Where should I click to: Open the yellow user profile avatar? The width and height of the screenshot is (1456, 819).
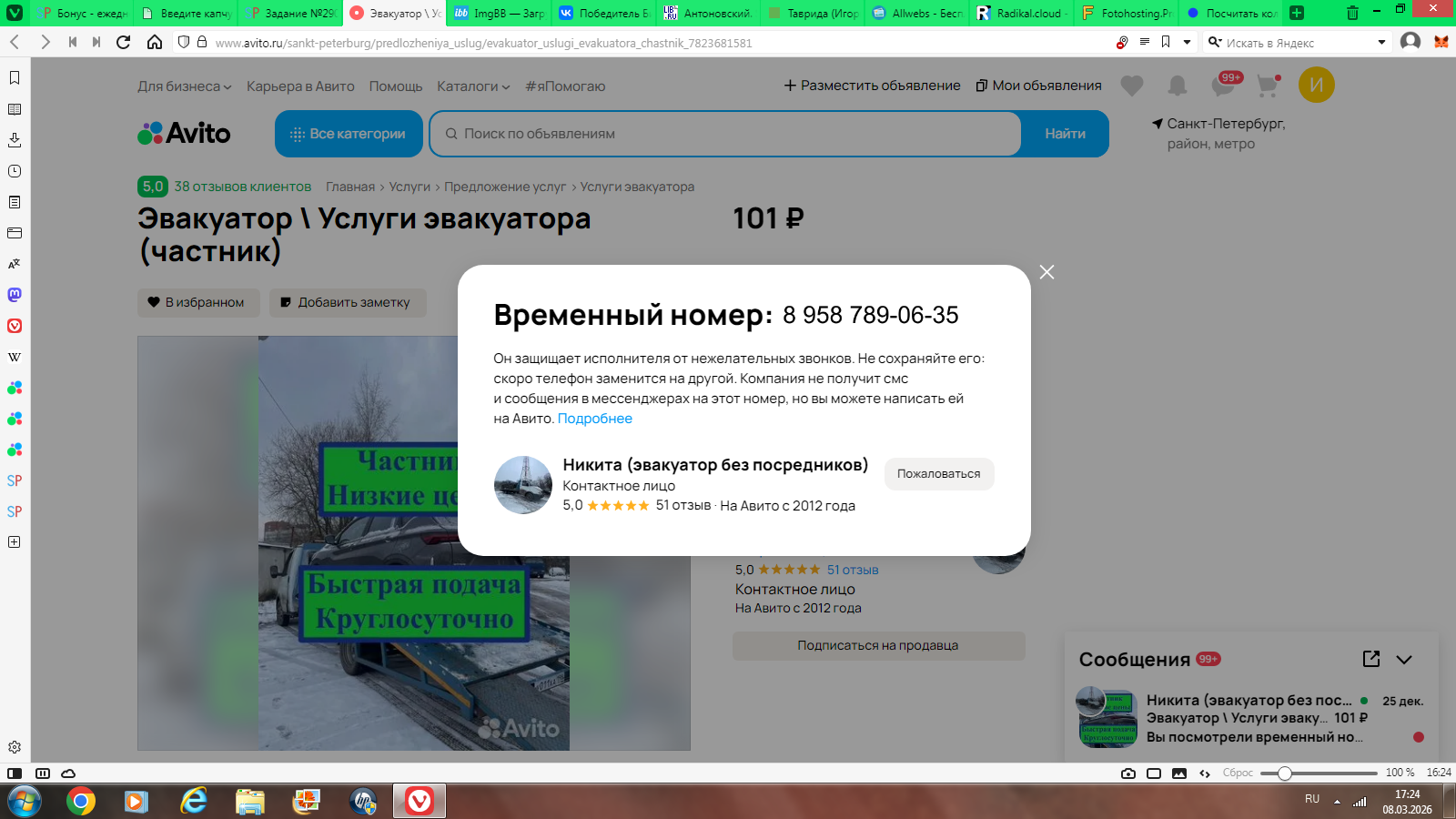(1317, 85)
